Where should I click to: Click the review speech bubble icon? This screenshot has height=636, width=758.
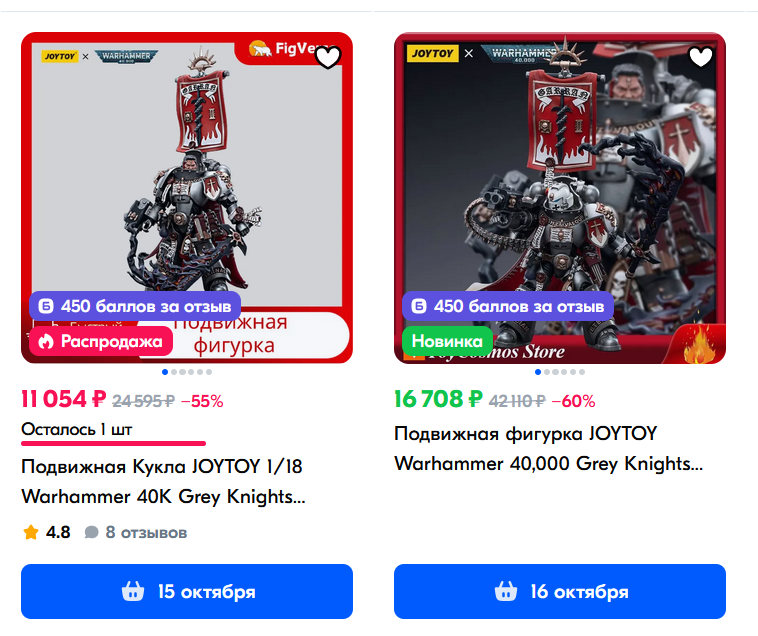click(x=91, y=533)
